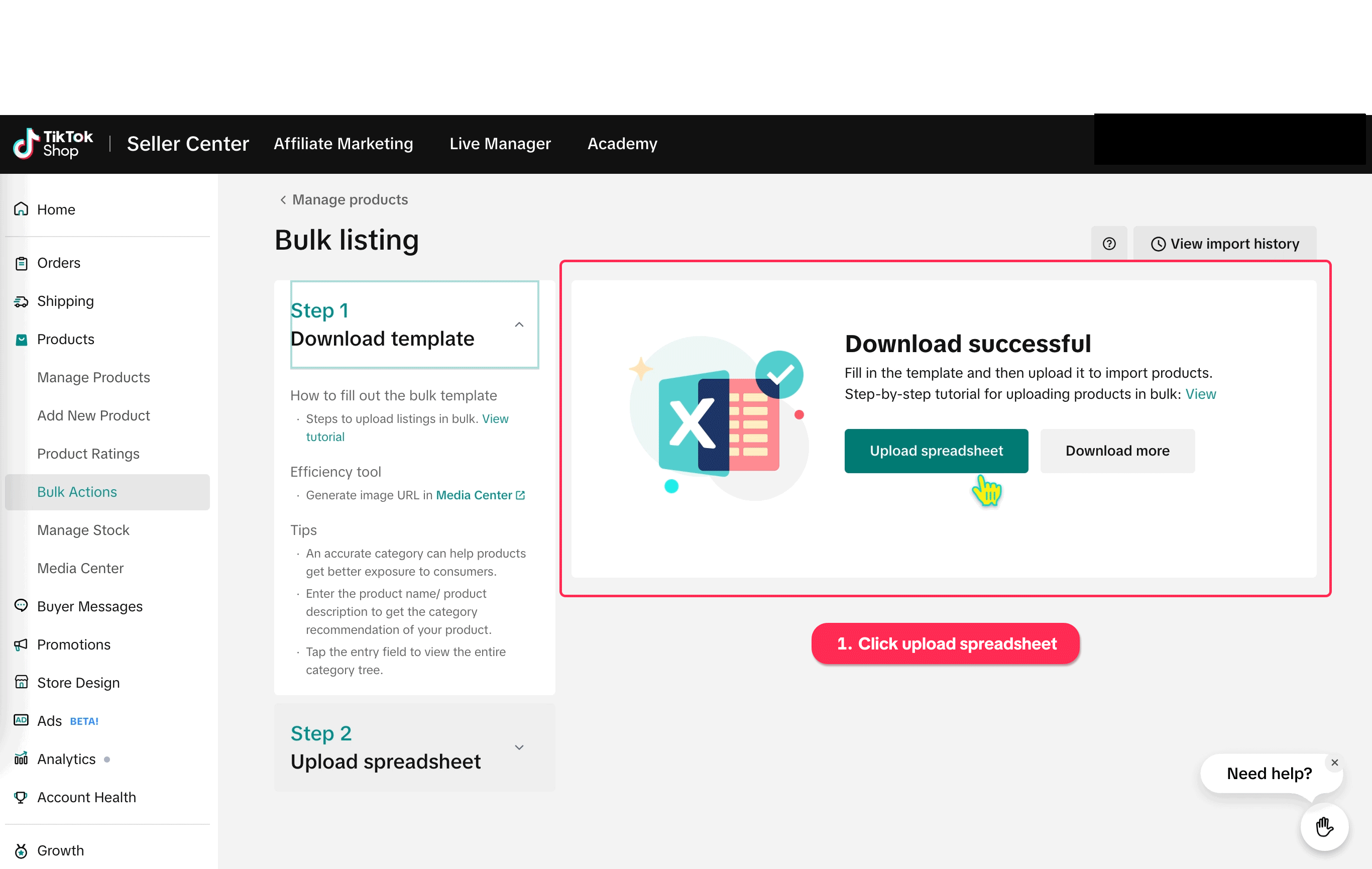
Task: Click the TikTok Shop logo
Action: pos(52,144)
